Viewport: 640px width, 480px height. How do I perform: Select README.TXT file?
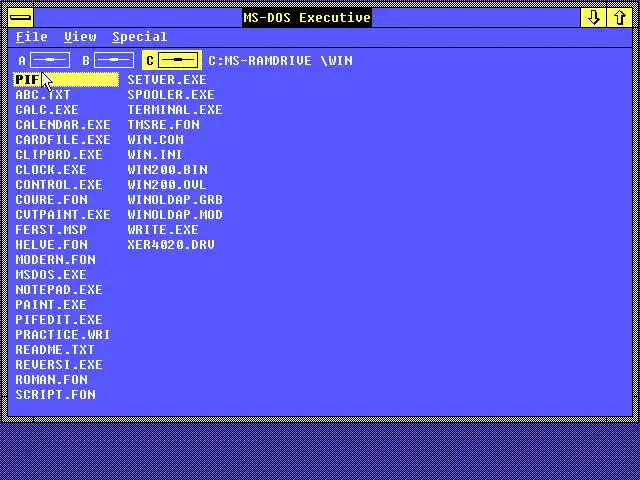[x=55, y=350]
